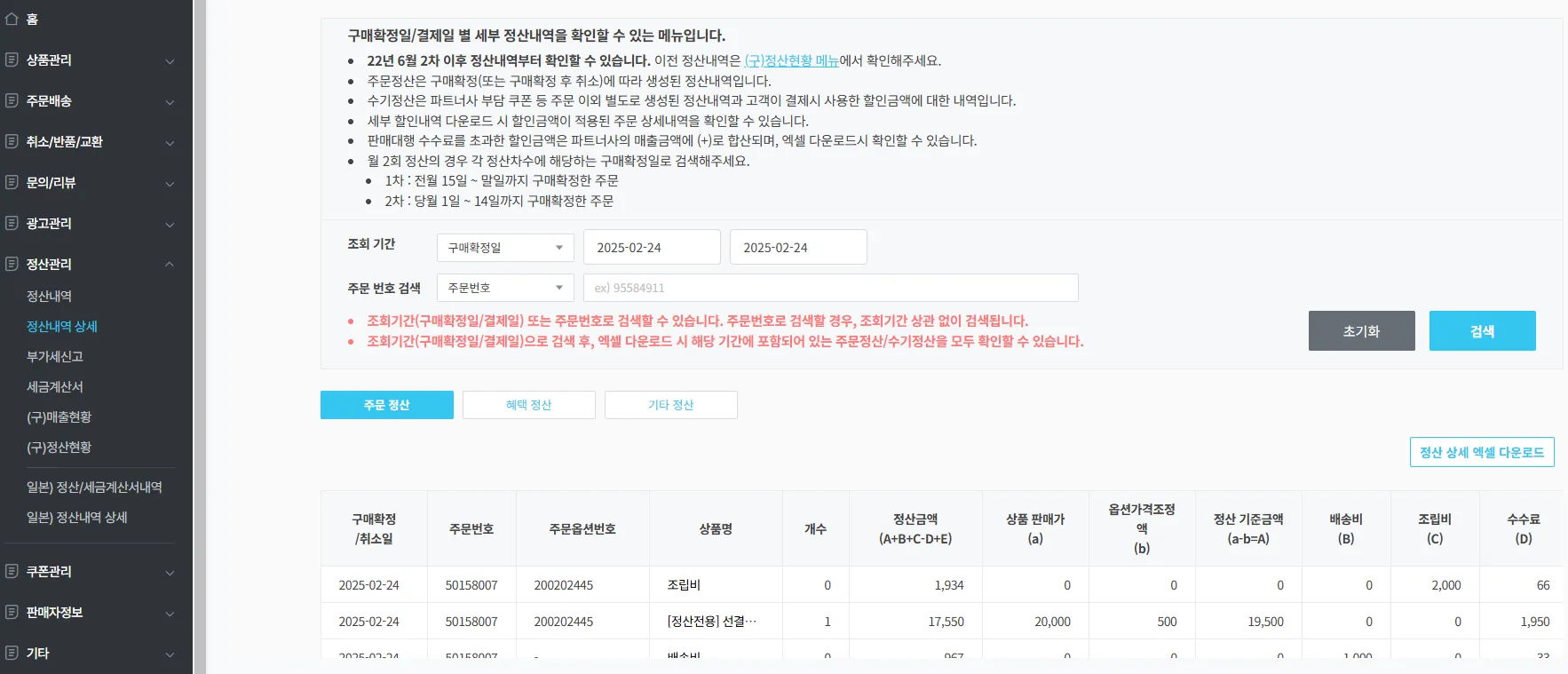The height and width of the screenshot is (674, 1568).
Task: Click the 검색 search button
Action: (1483, 331)
